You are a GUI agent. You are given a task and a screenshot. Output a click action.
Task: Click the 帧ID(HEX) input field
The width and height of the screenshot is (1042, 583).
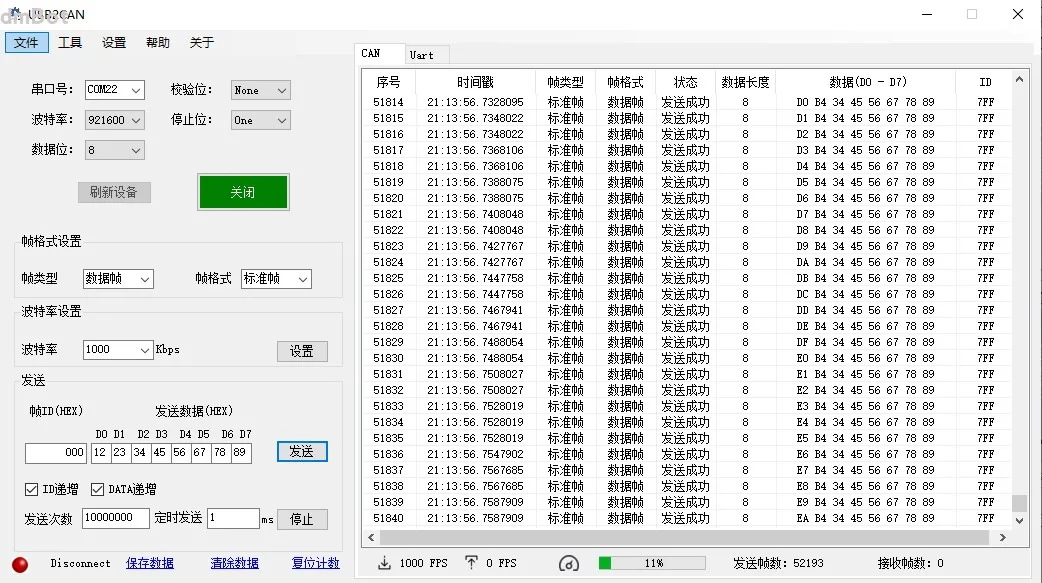tap(56, 453)
